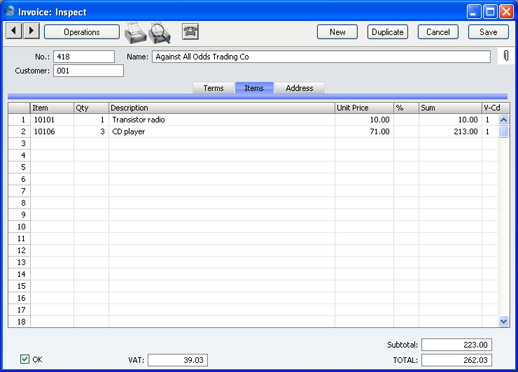
Task: Click the telephone icon in toolbar
Action: point(191,32)
